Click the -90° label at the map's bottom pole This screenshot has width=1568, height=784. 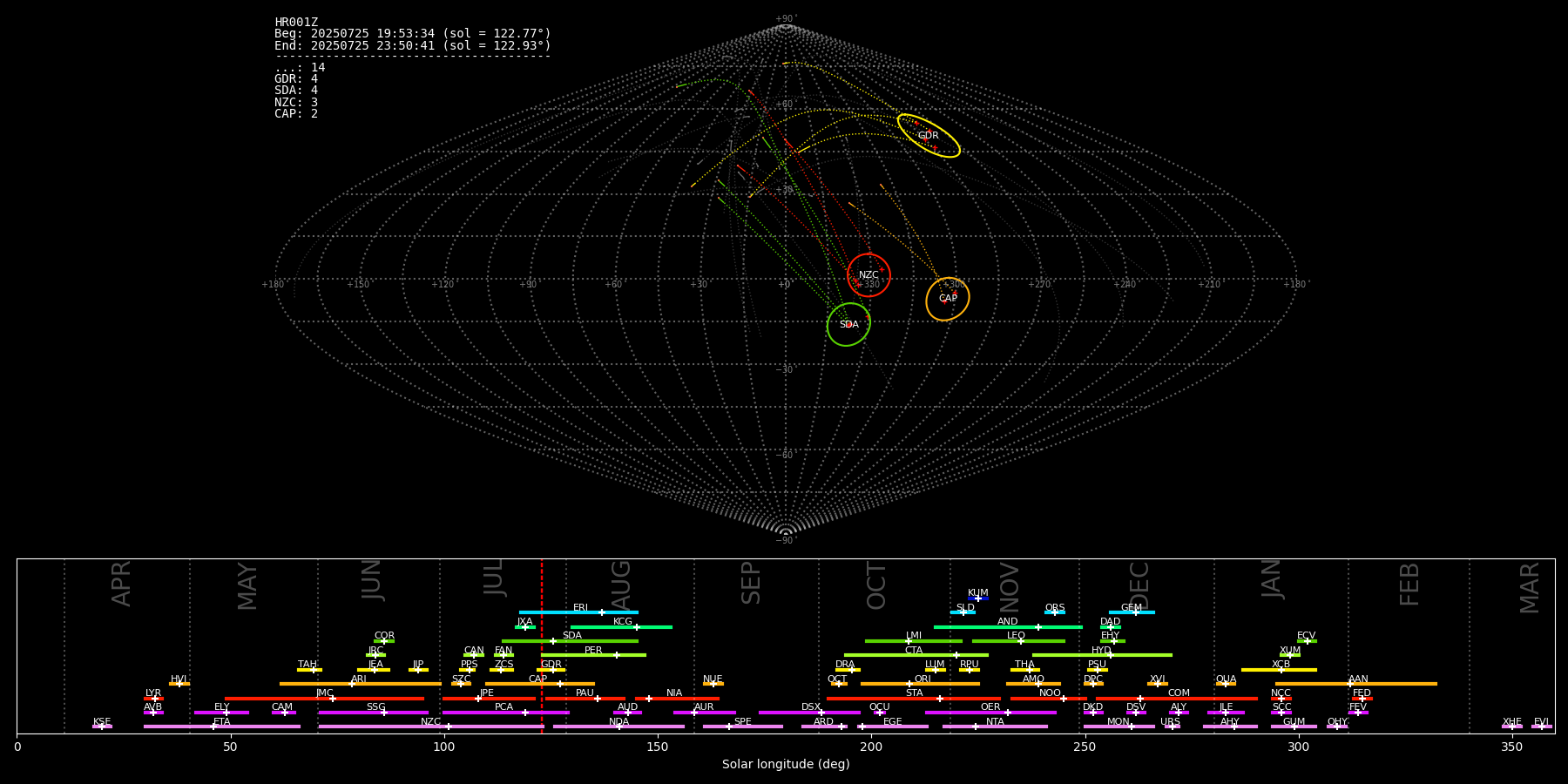pyautogui.click(x=786, y=541)
